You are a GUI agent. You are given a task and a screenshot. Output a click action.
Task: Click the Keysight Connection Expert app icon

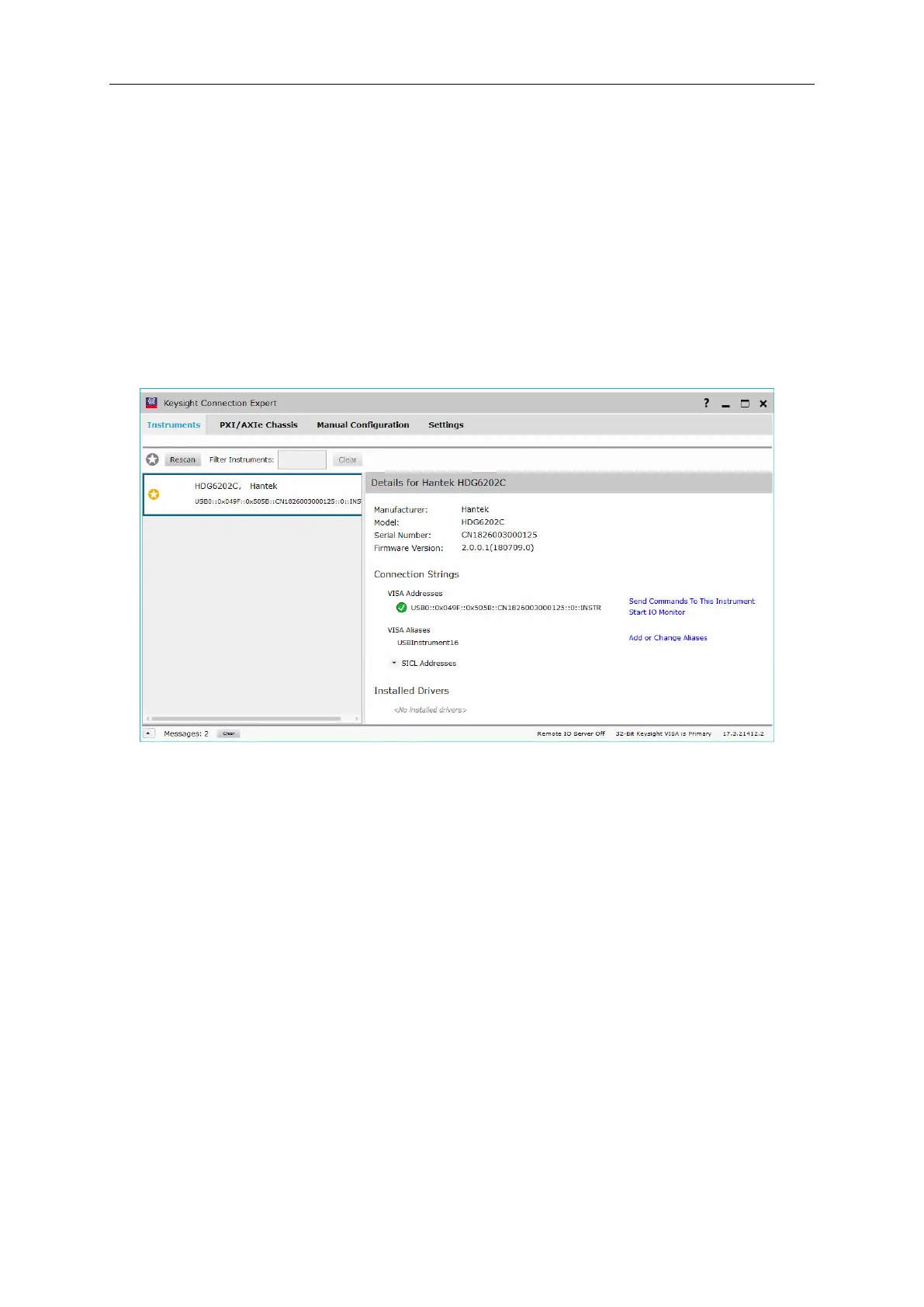152,403
